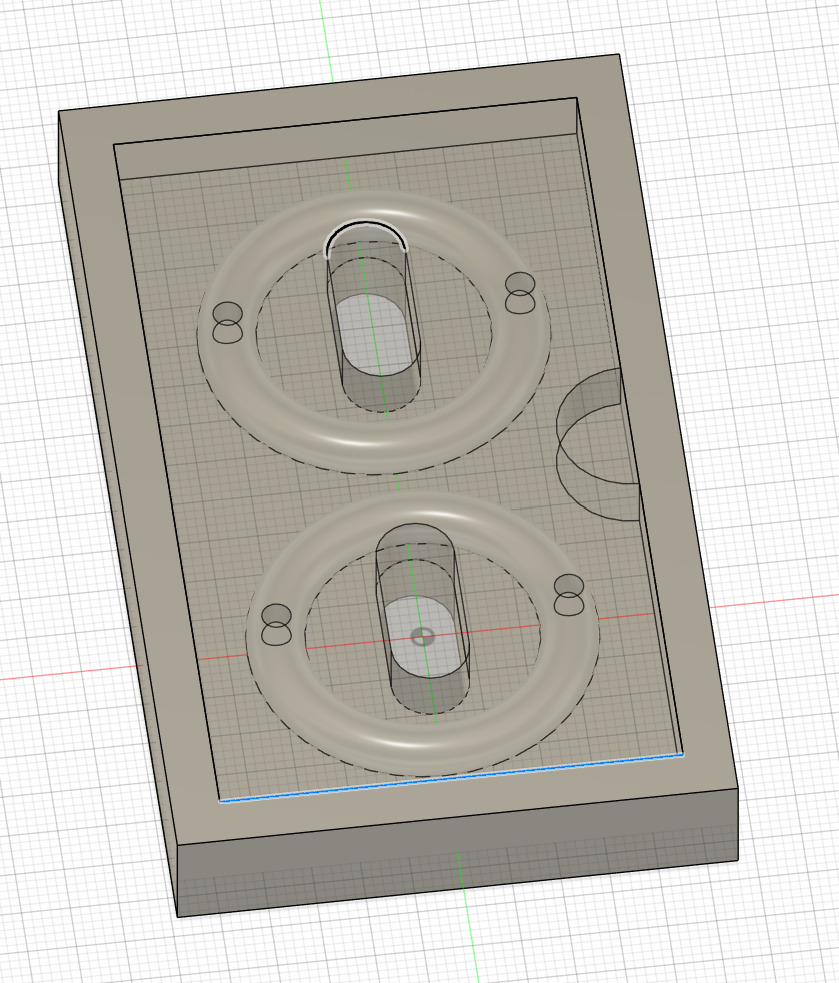Image resolution: width=839 pixels, height=983 pixels.
Task: Select the origin point in lower slot
Action: coord(423,637)
